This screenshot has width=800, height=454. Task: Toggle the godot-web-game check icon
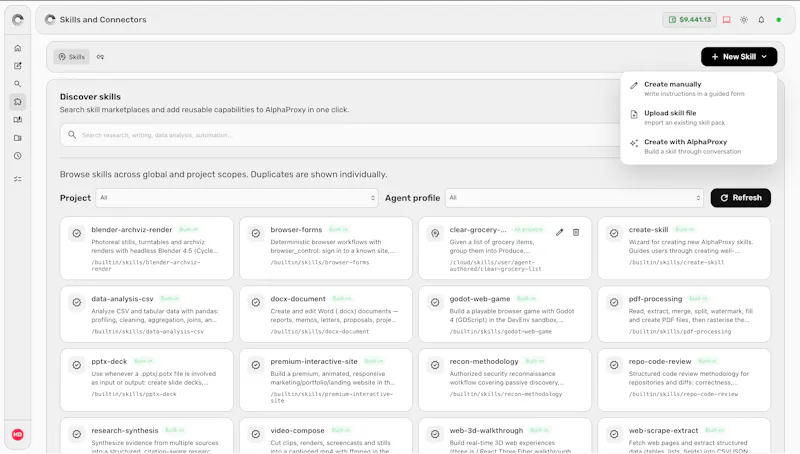pos(435,302)
